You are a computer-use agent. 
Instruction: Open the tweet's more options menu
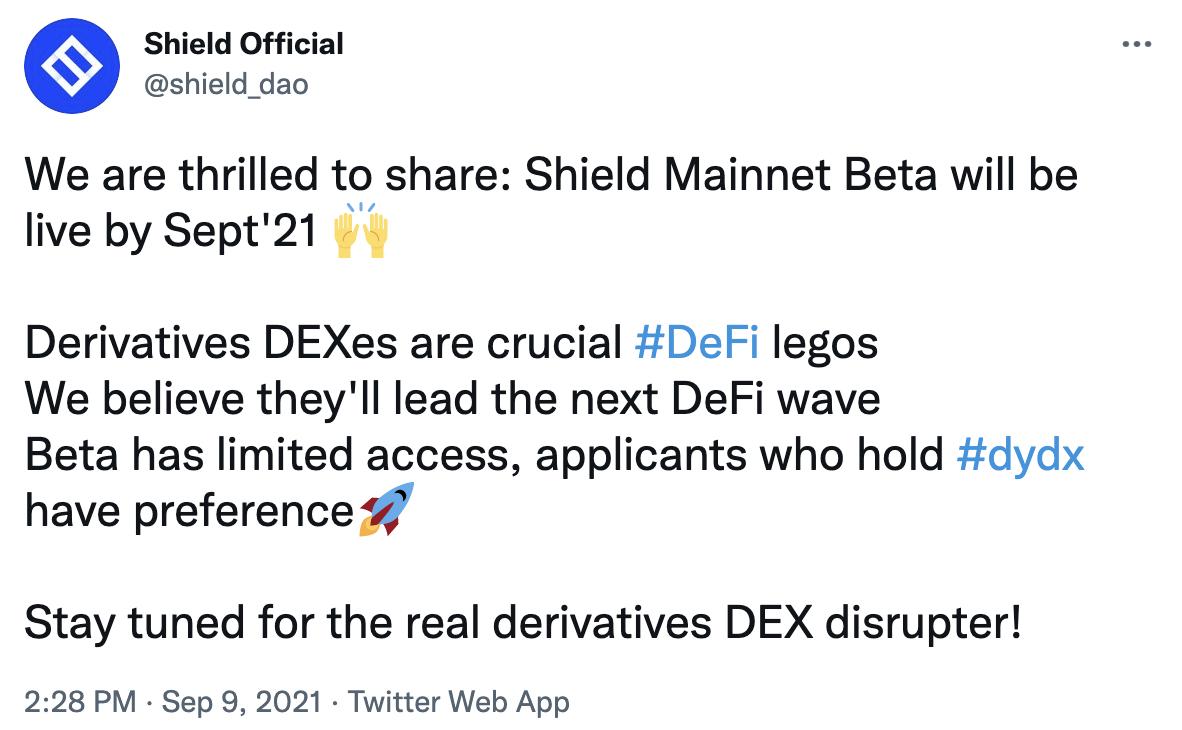(1137, 45)
